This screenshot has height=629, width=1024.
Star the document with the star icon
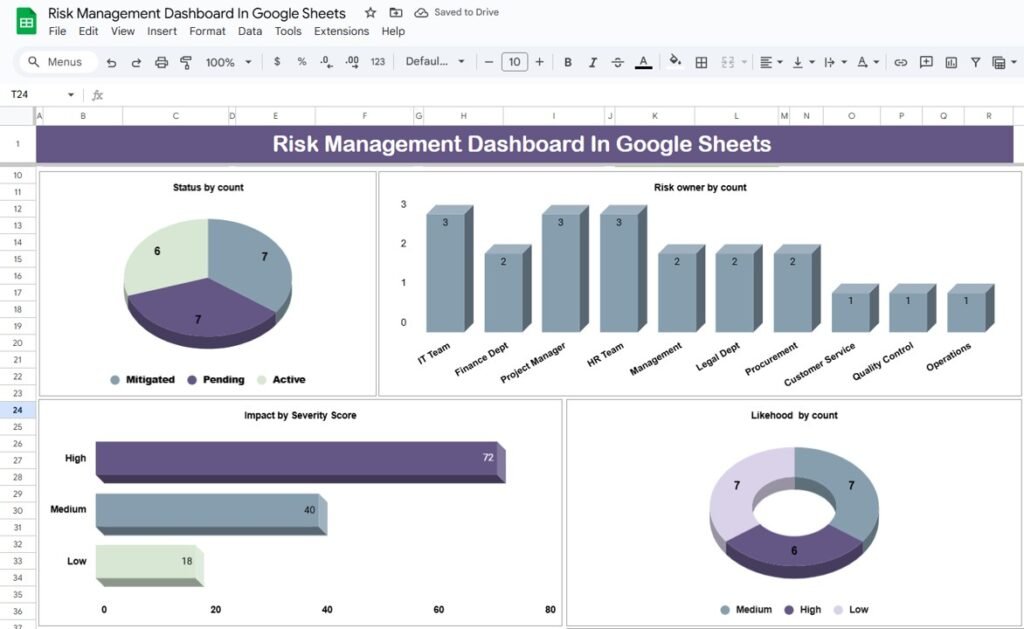click(370, 12)
